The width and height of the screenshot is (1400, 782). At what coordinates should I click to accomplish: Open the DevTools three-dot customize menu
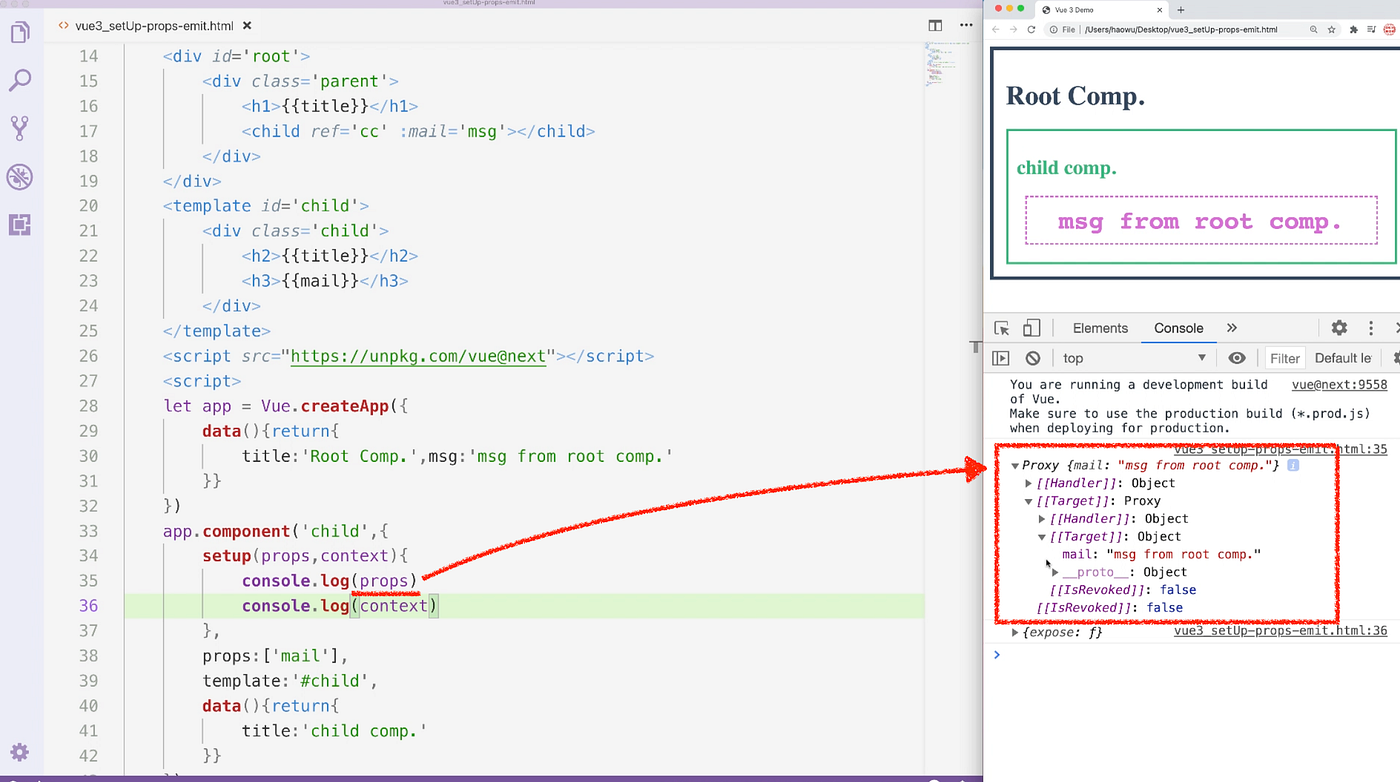click(1371, 327)
